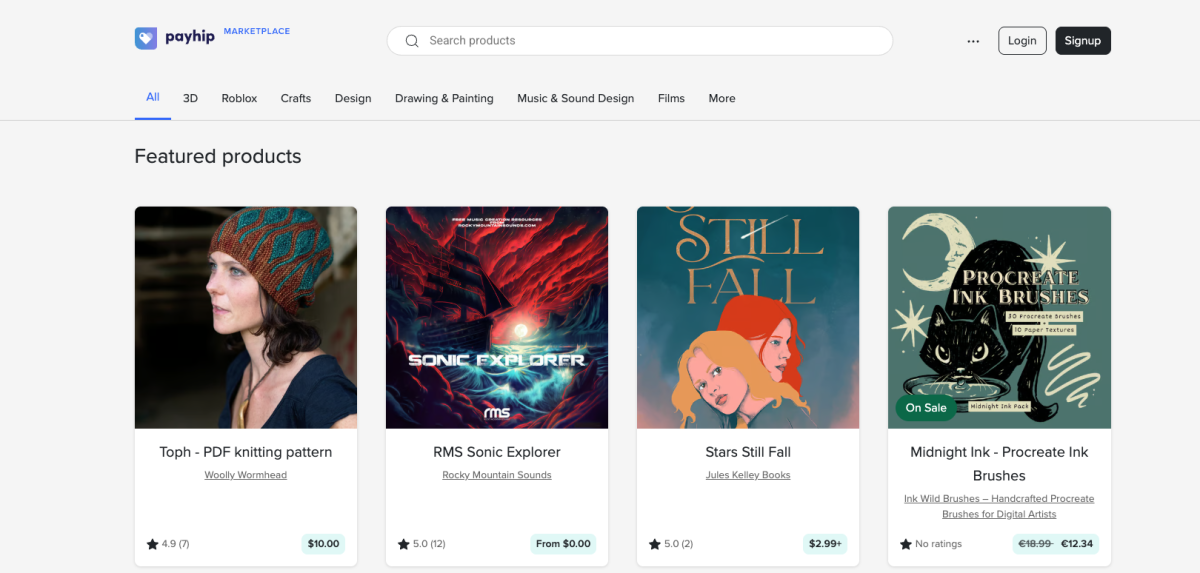Image resolution: width=1200 pixels, height=573 pixels.
Task: Visit the Ink Wild Brushes seller link
Action: coord(999,506)
